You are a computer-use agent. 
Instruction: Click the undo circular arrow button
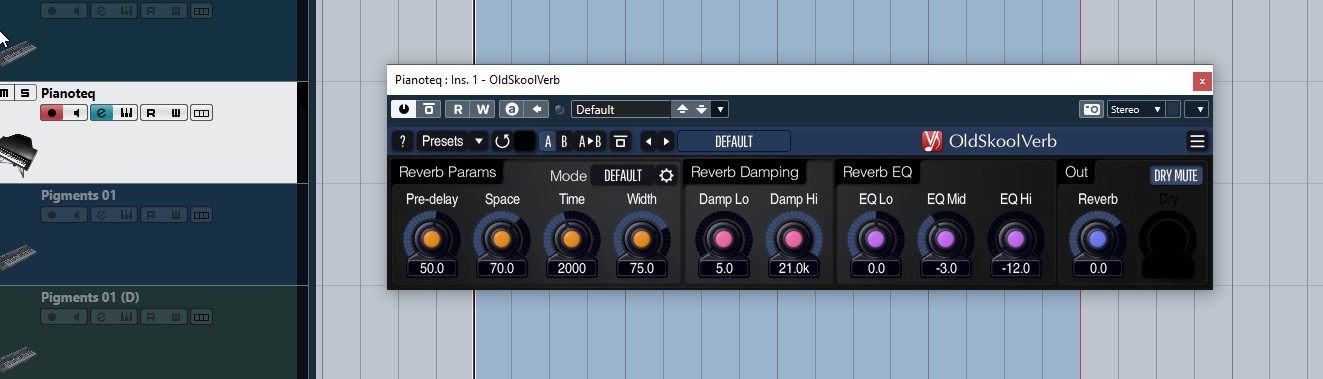coord(502,141)
